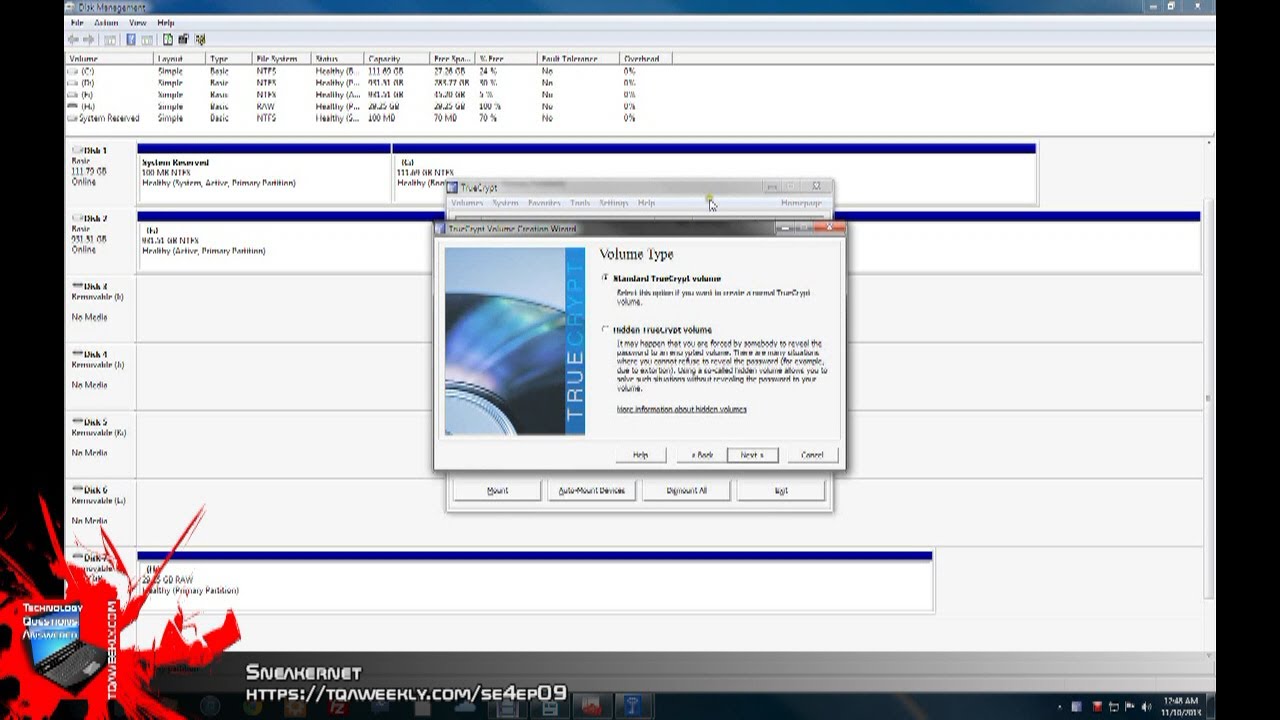This screenshot has height=720, width=1280.
Task: Click the Disk 1 label icon
Action: 78,150
